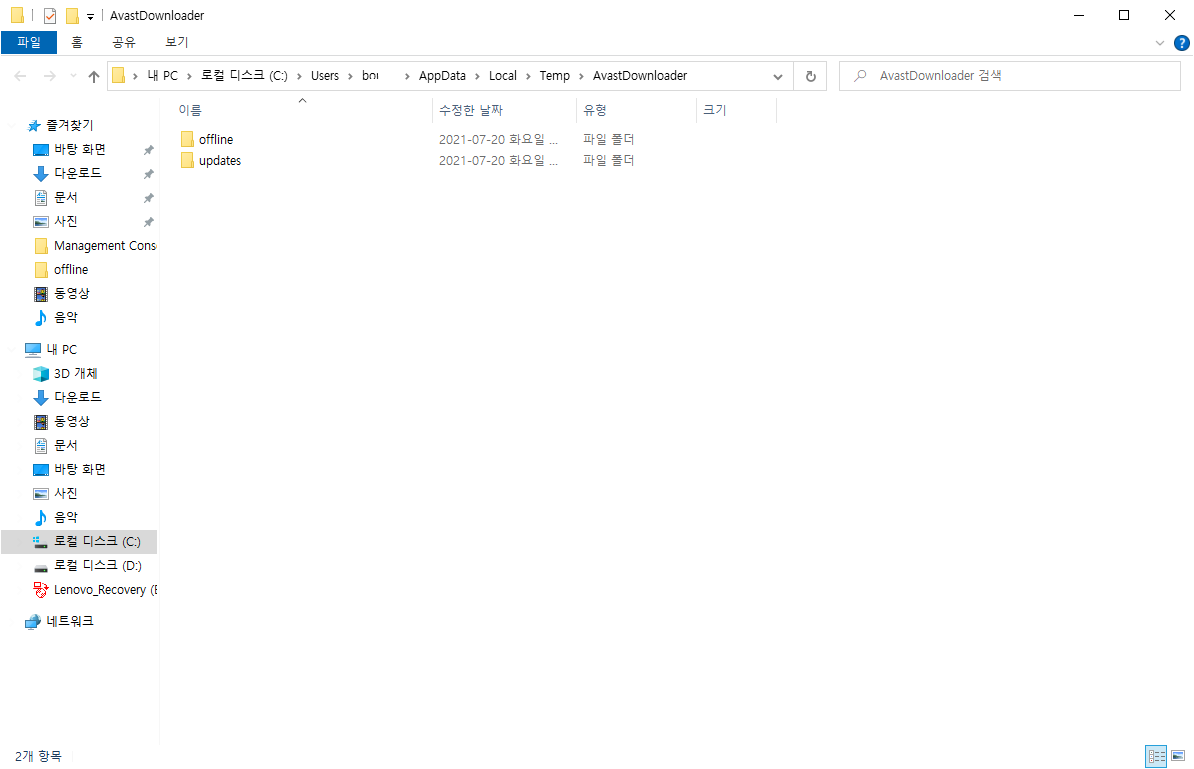Click Local breadcrumb in address bar
Screen dimensions: 1194x769
pyautogui.click(x=503, y=76)
